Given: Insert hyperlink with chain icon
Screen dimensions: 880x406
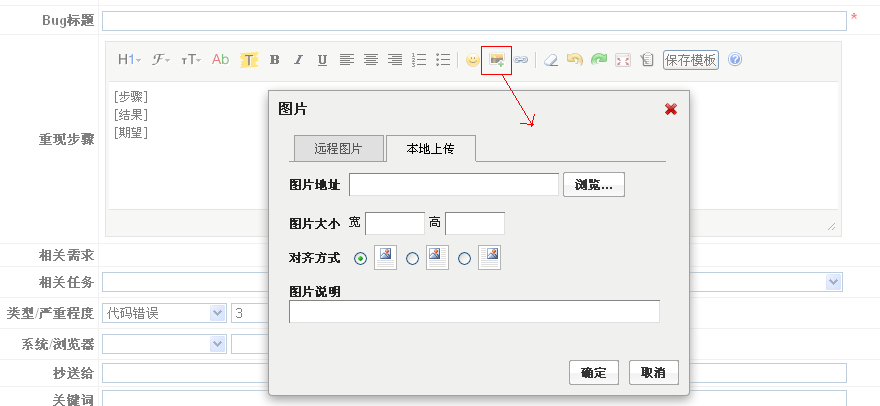Looking at the screenshot, I should click(521, 60).
